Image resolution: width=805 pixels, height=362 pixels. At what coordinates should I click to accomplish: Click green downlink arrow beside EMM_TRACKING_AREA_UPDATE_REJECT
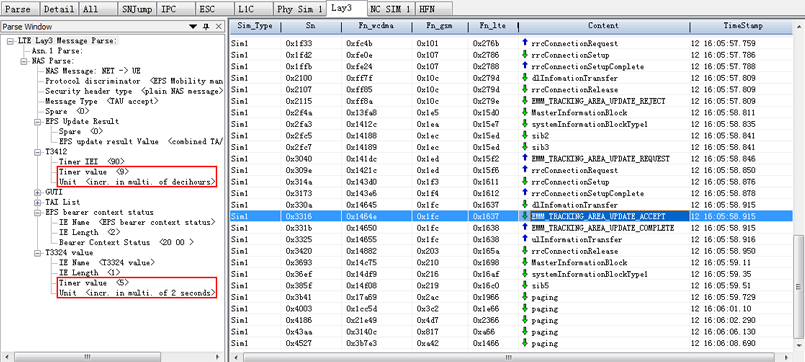(x=524, y=101)
